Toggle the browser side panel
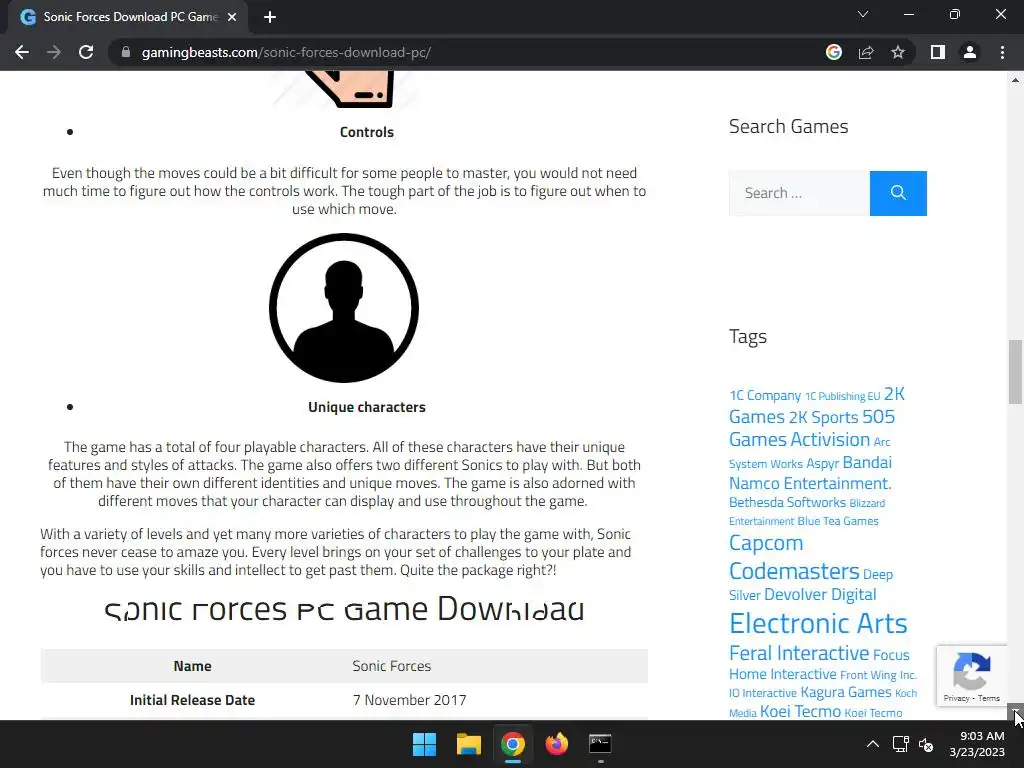 938,52
